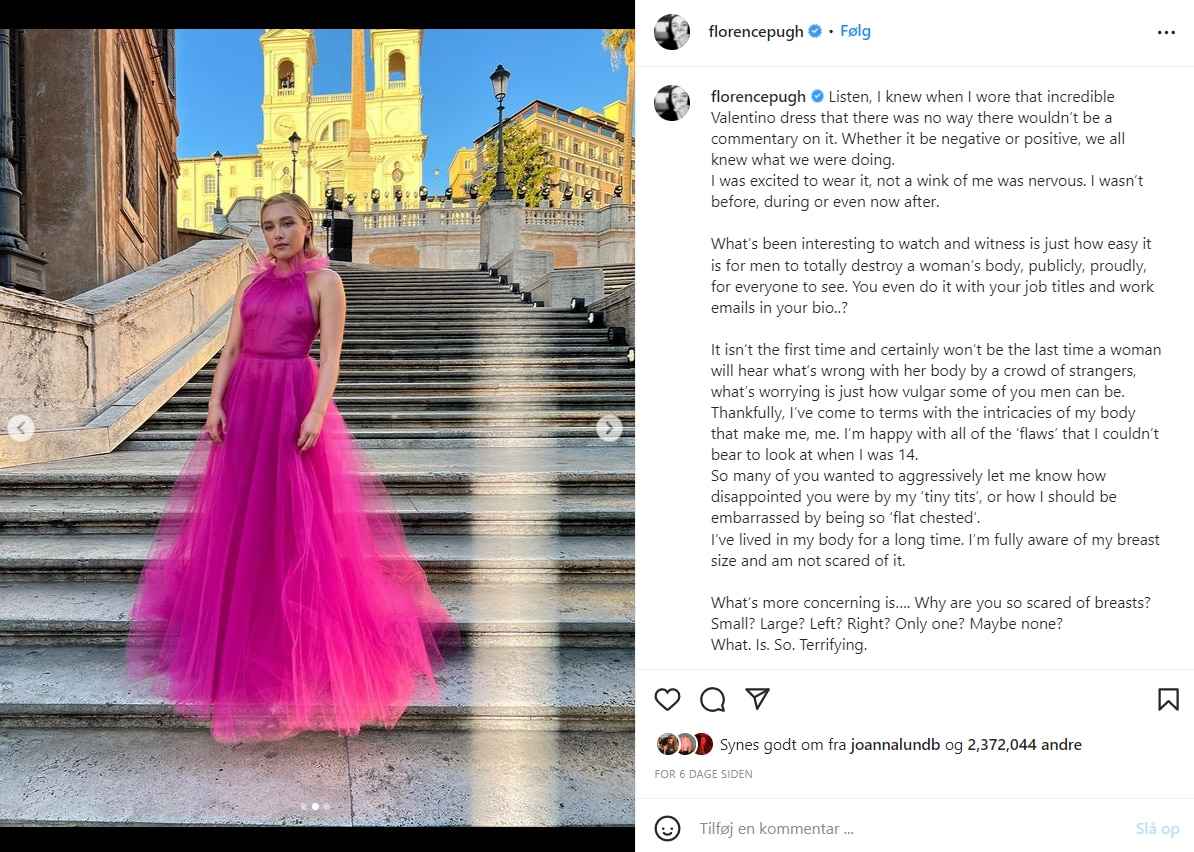Open the emoji picker smiley icon
1194x852 pixels.
667,828
